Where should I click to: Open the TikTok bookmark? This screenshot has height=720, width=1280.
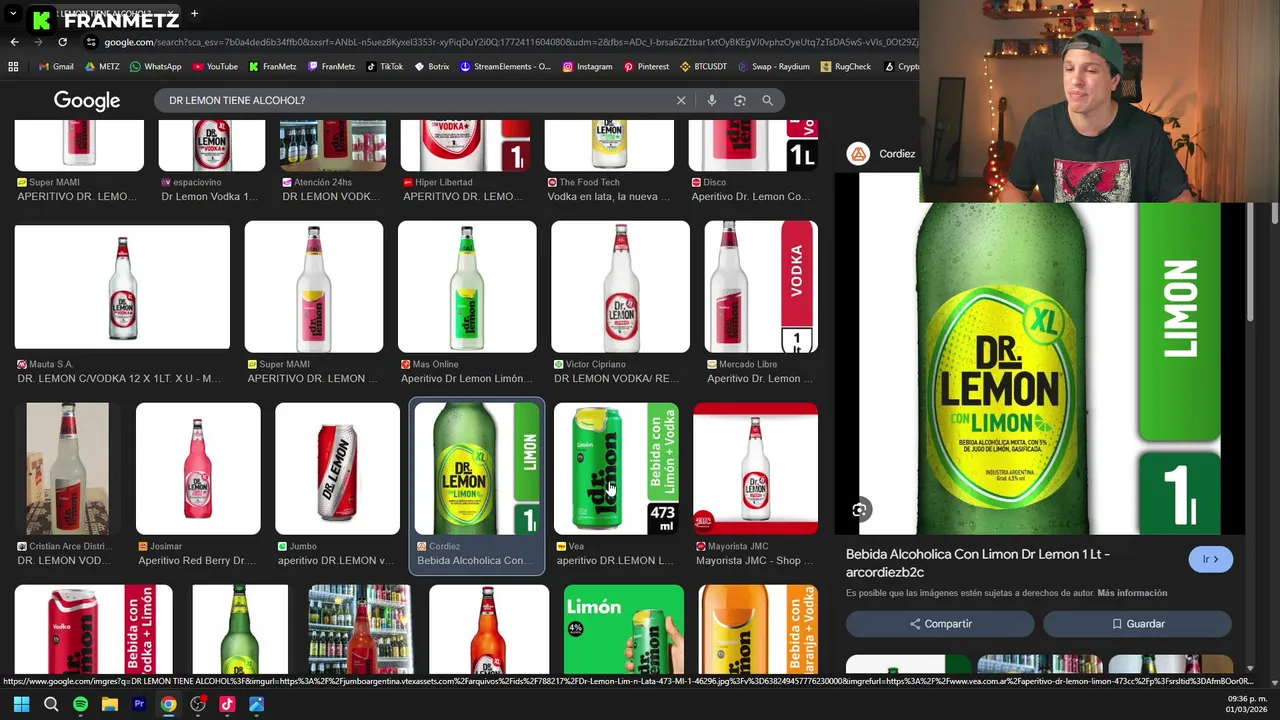(385, 67)
